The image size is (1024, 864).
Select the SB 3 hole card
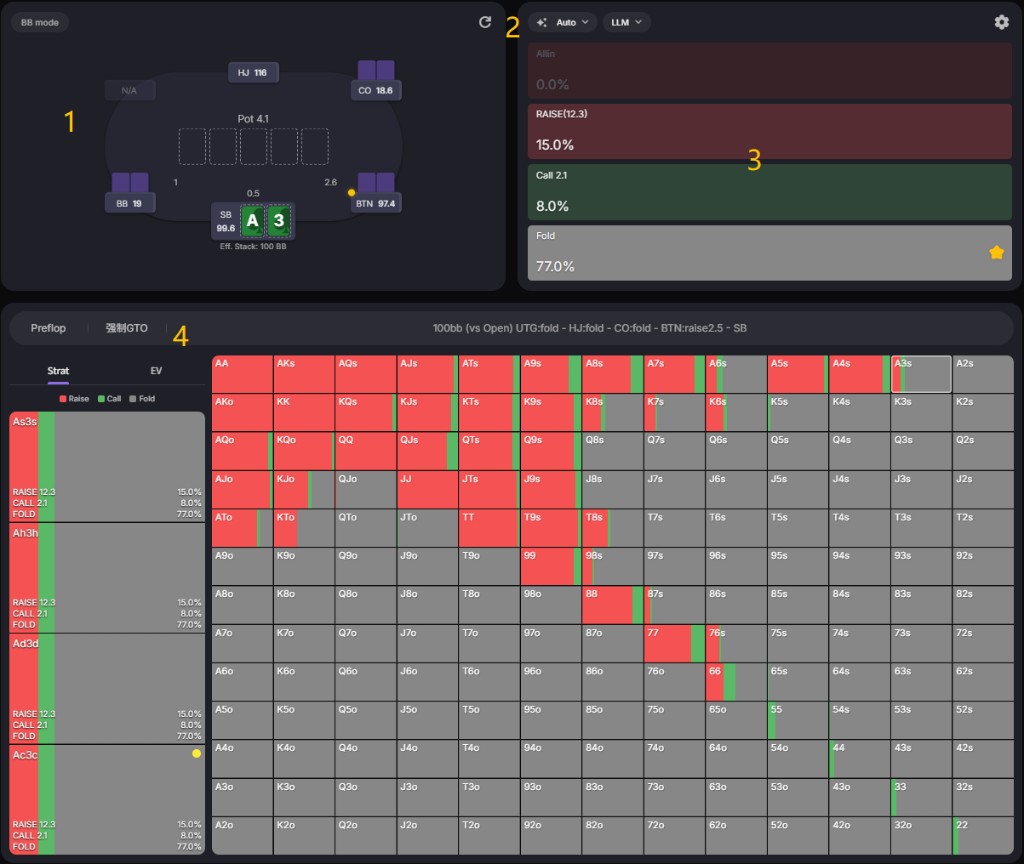tap(279, 221)
